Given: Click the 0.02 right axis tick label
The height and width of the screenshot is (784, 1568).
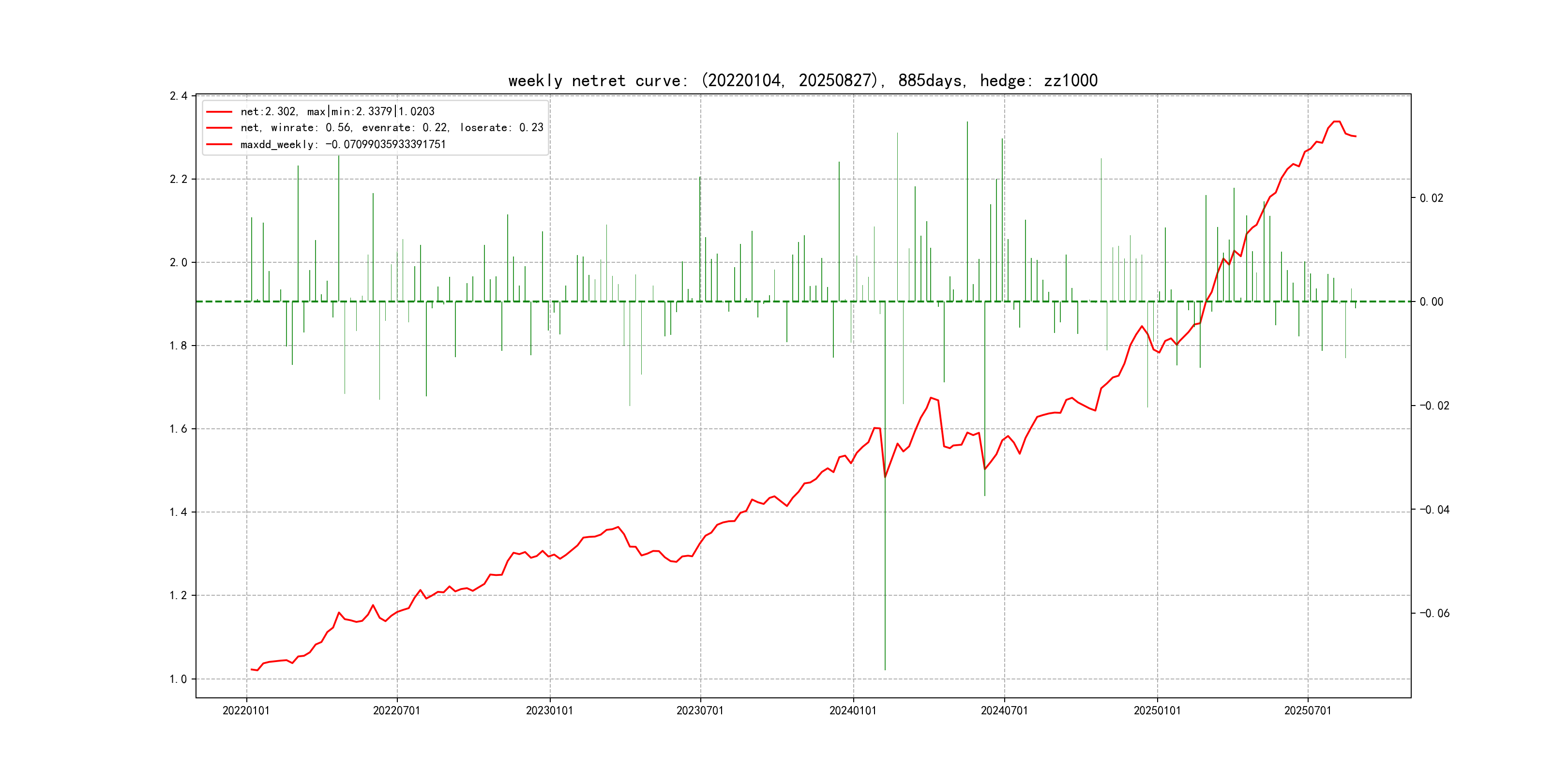Looking at the screenshot, I should (x=1431, y=198).
